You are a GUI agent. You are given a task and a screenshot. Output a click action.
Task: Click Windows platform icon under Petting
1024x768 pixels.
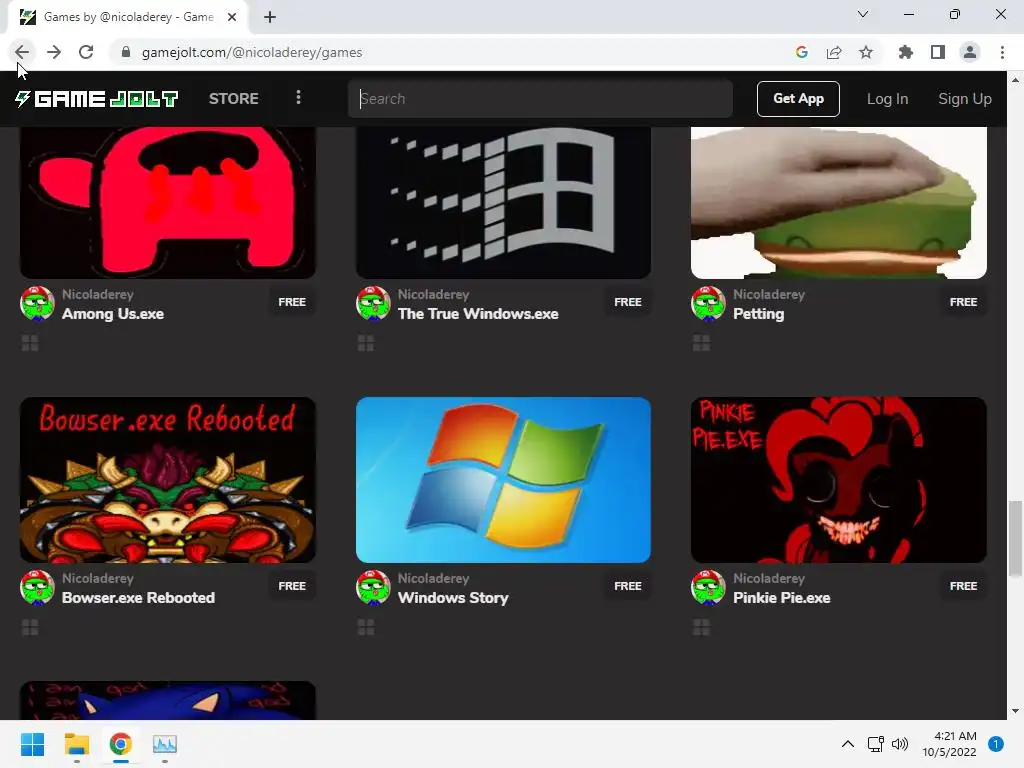click(701, 344)
